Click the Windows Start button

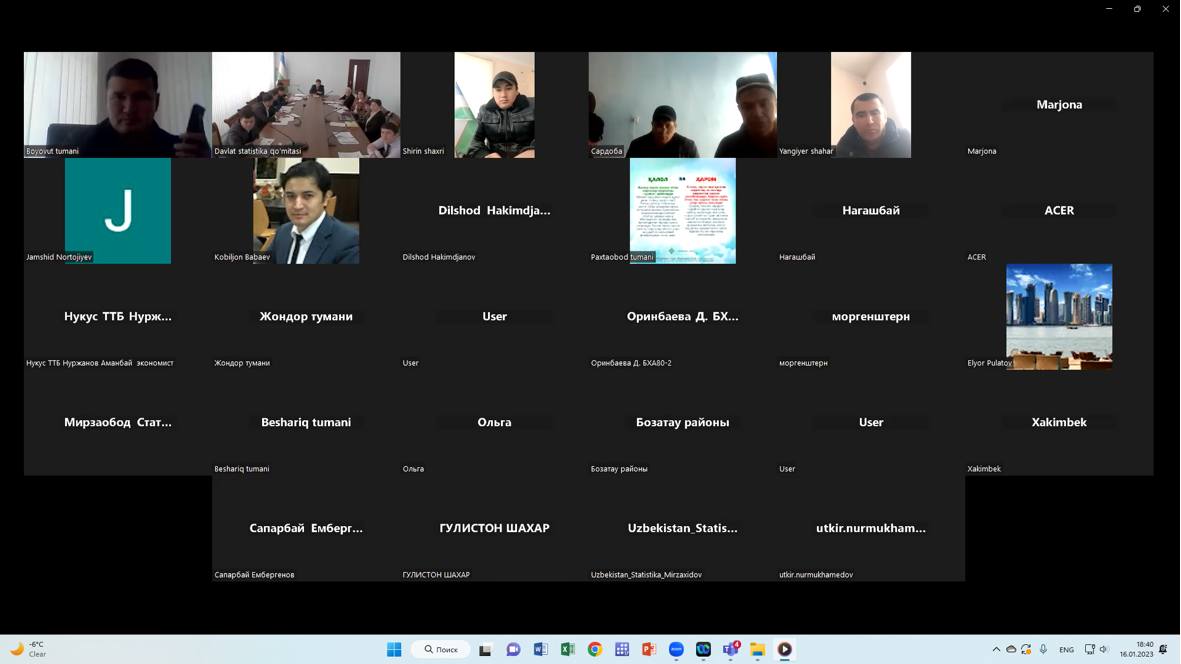pyautogui.click(x=394, y=649)
